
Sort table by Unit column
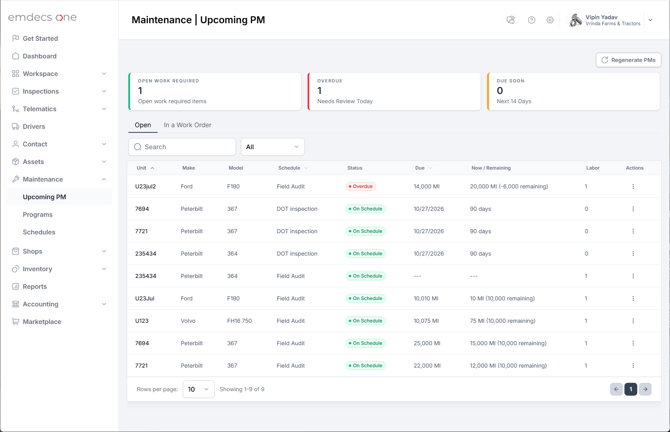pos(145,168)
